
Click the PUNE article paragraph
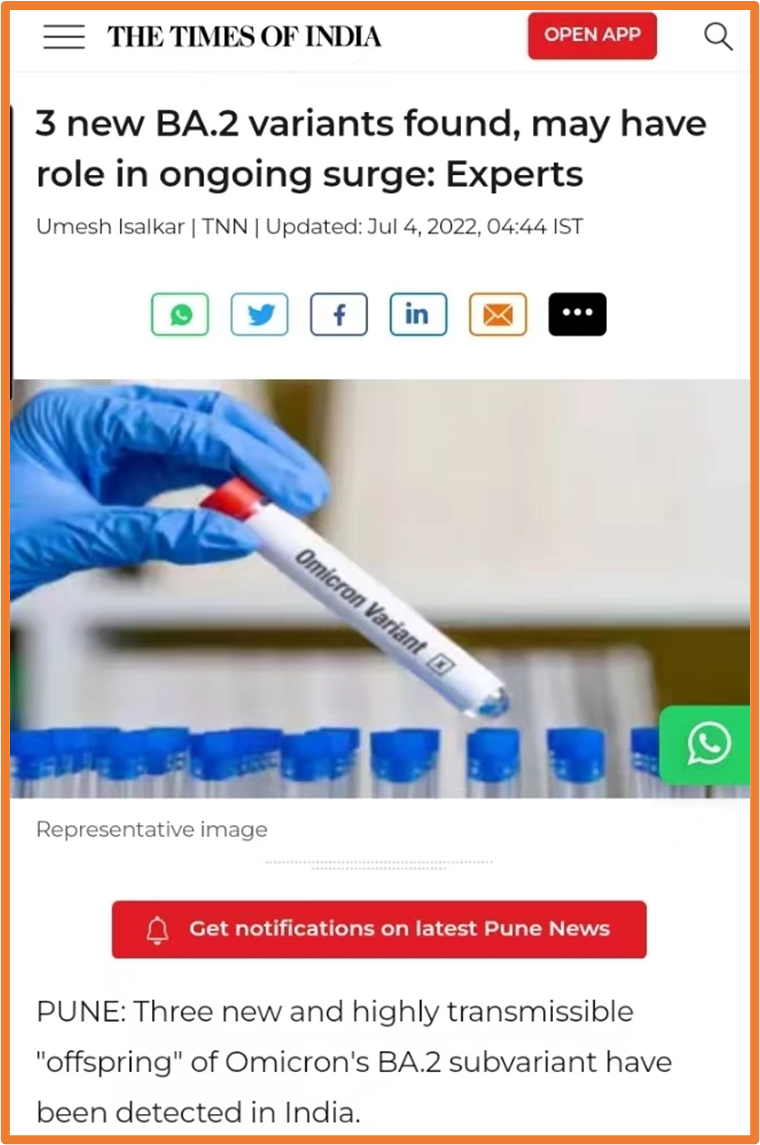(354, 1062)
